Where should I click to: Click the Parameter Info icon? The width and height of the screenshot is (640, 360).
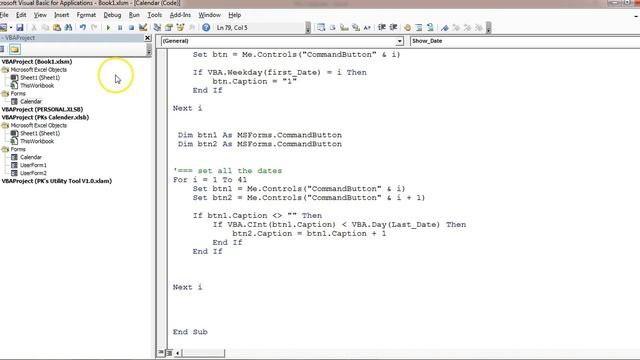(356, 27)
